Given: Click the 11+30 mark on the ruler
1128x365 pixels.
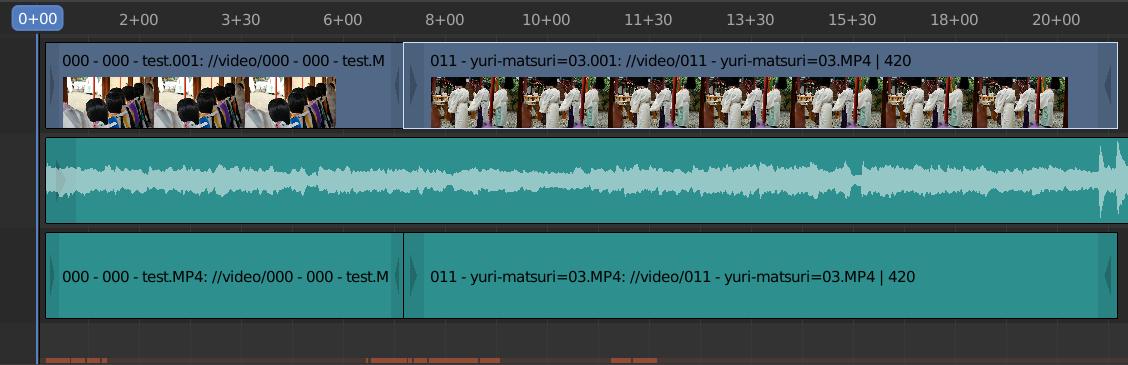Looking at the screenshot, I should pyautogui.click(x=648, y=19).
